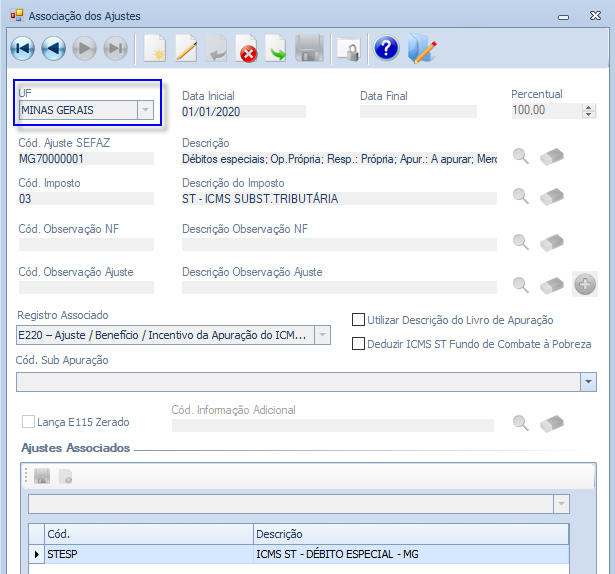Enable Utilizar Descrição do Livro de Apuração

[358, 320]
